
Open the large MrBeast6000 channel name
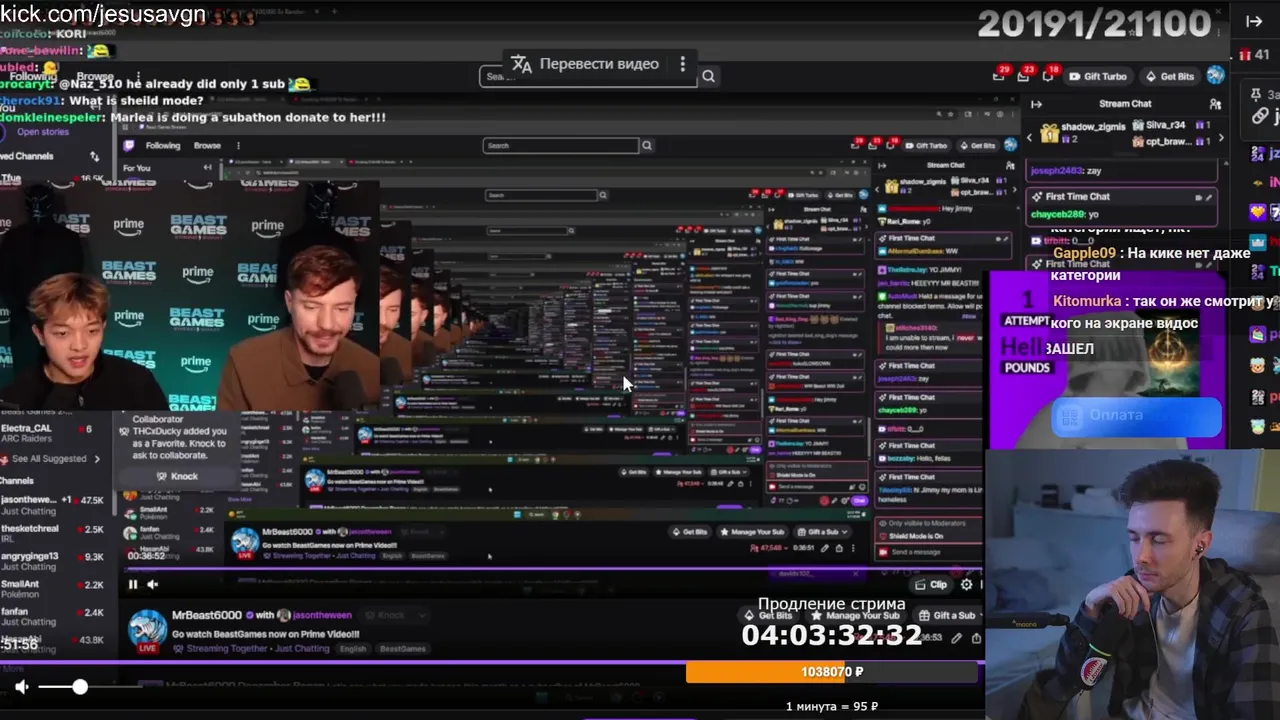pyautogui.click(x=207, y=616)
